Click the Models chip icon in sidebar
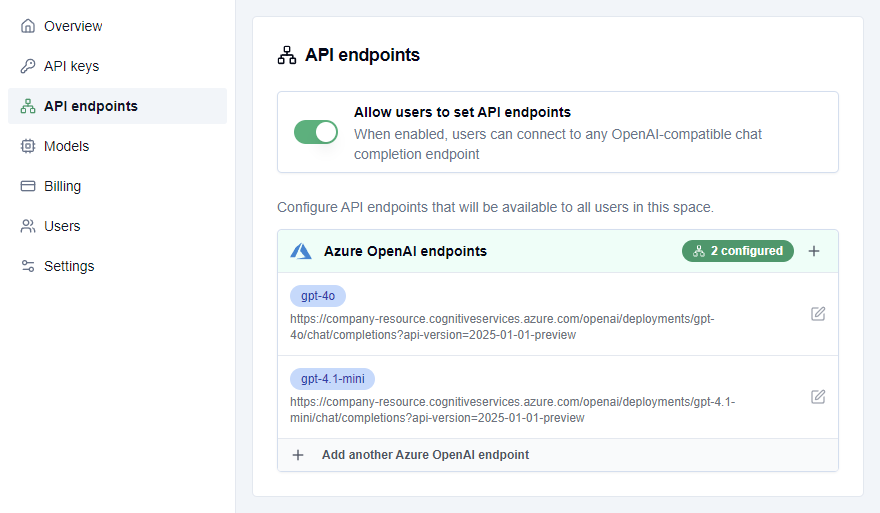Screen dimensions: 880x513 pos(28,146)
